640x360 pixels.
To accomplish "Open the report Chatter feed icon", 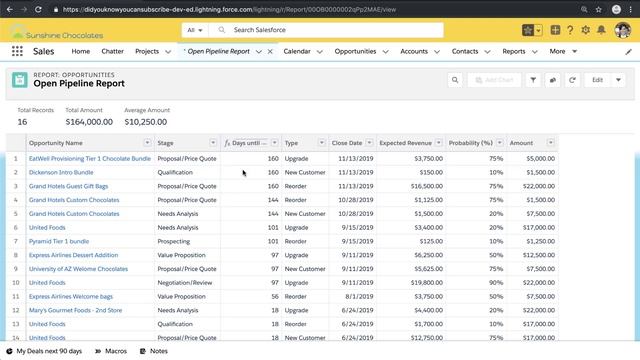I will (x=553, y=80).
